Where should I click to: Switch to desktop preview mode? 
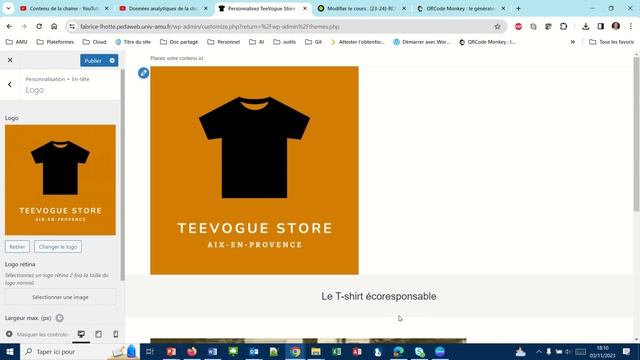(x=81, y=334)
